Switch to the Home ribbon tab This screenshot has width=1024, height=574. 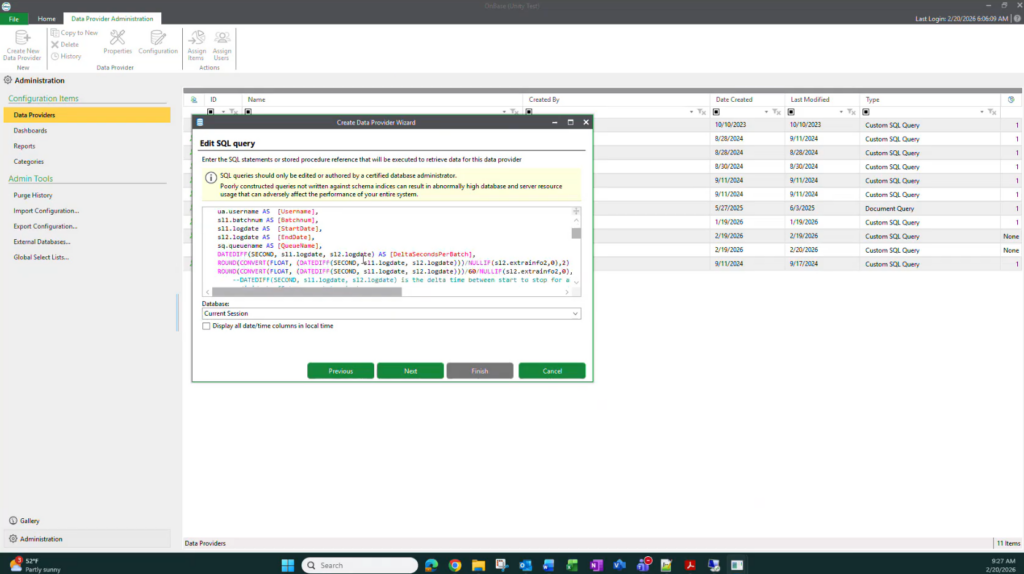[x=47, y=18]
